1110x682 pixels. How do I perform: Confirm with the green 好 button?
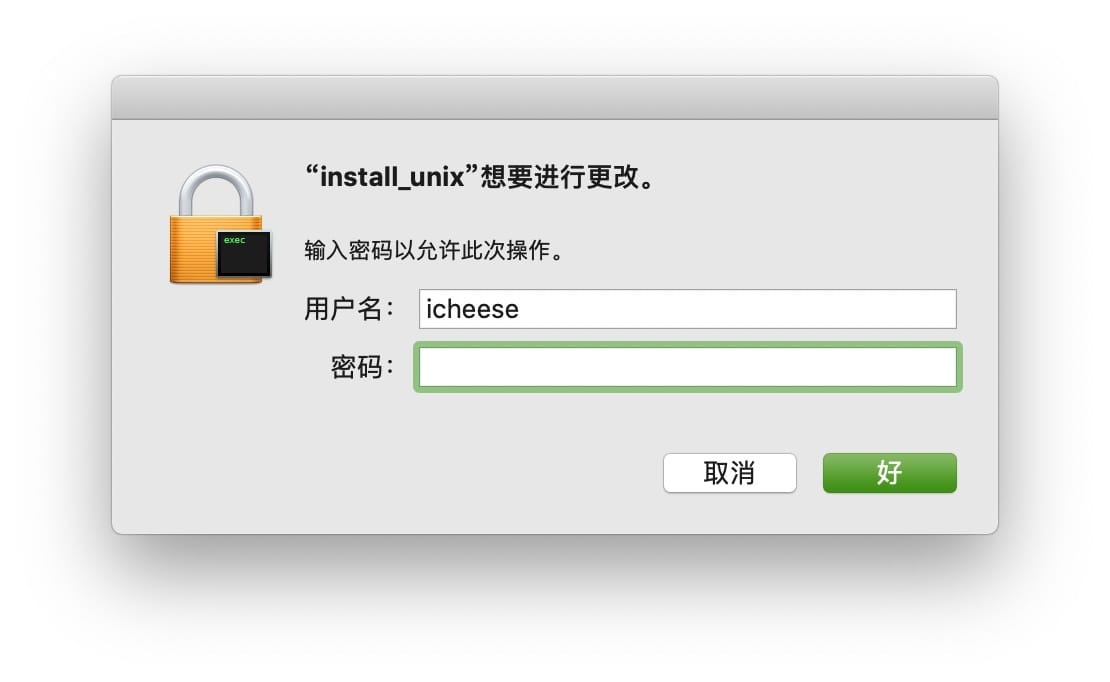tap(889, 473)
